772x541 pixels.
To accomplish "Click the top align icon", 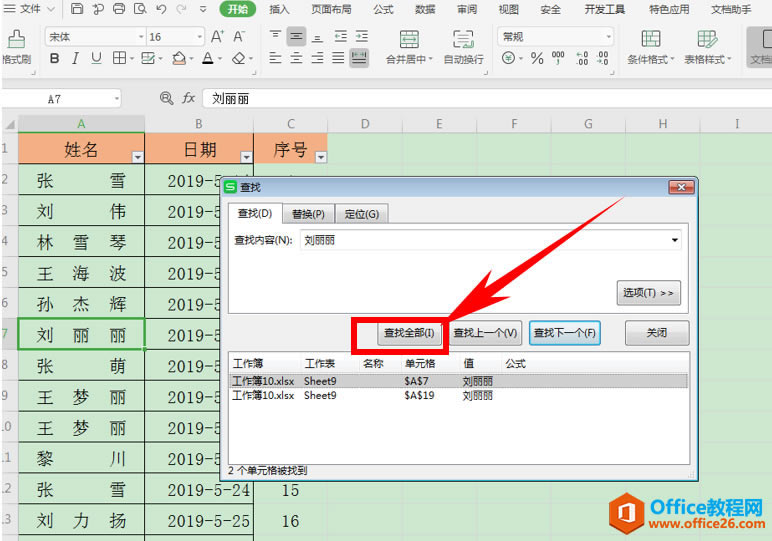I will click(275, 36).
